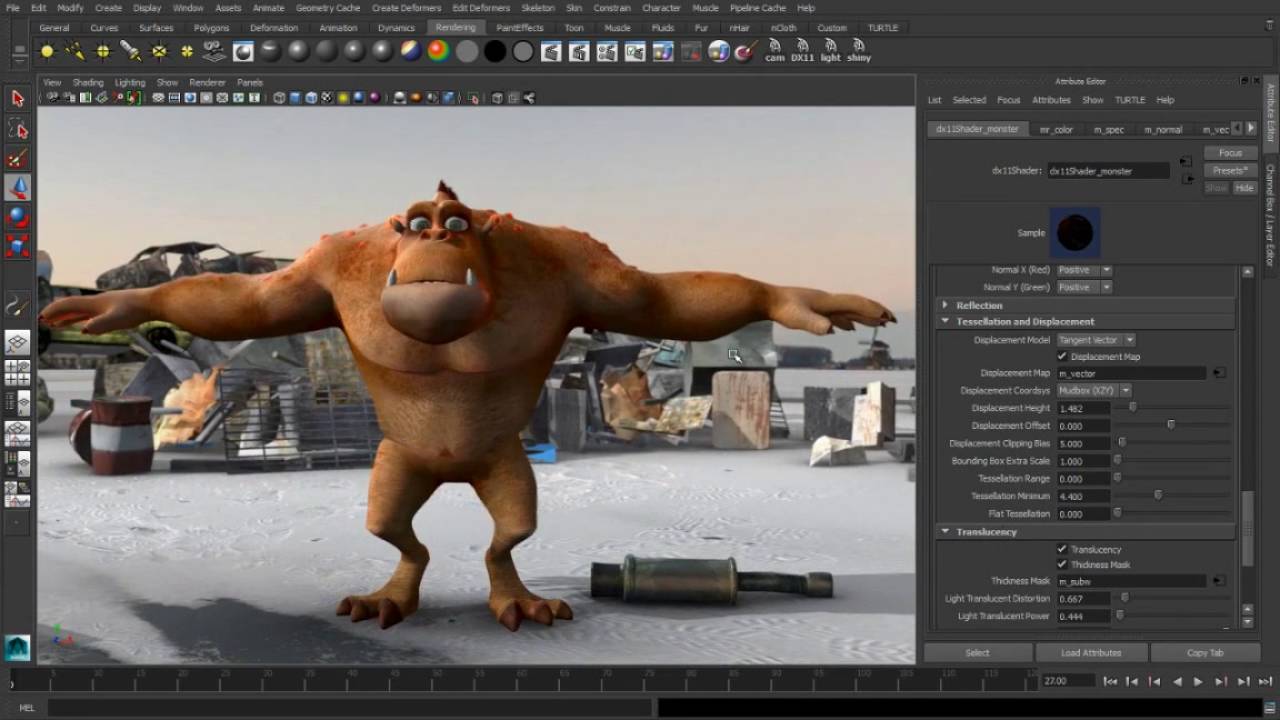This screenshot has width=1280, height=720.
Task: Click the first render clapboard shelf icon
Action: (551, 51)
